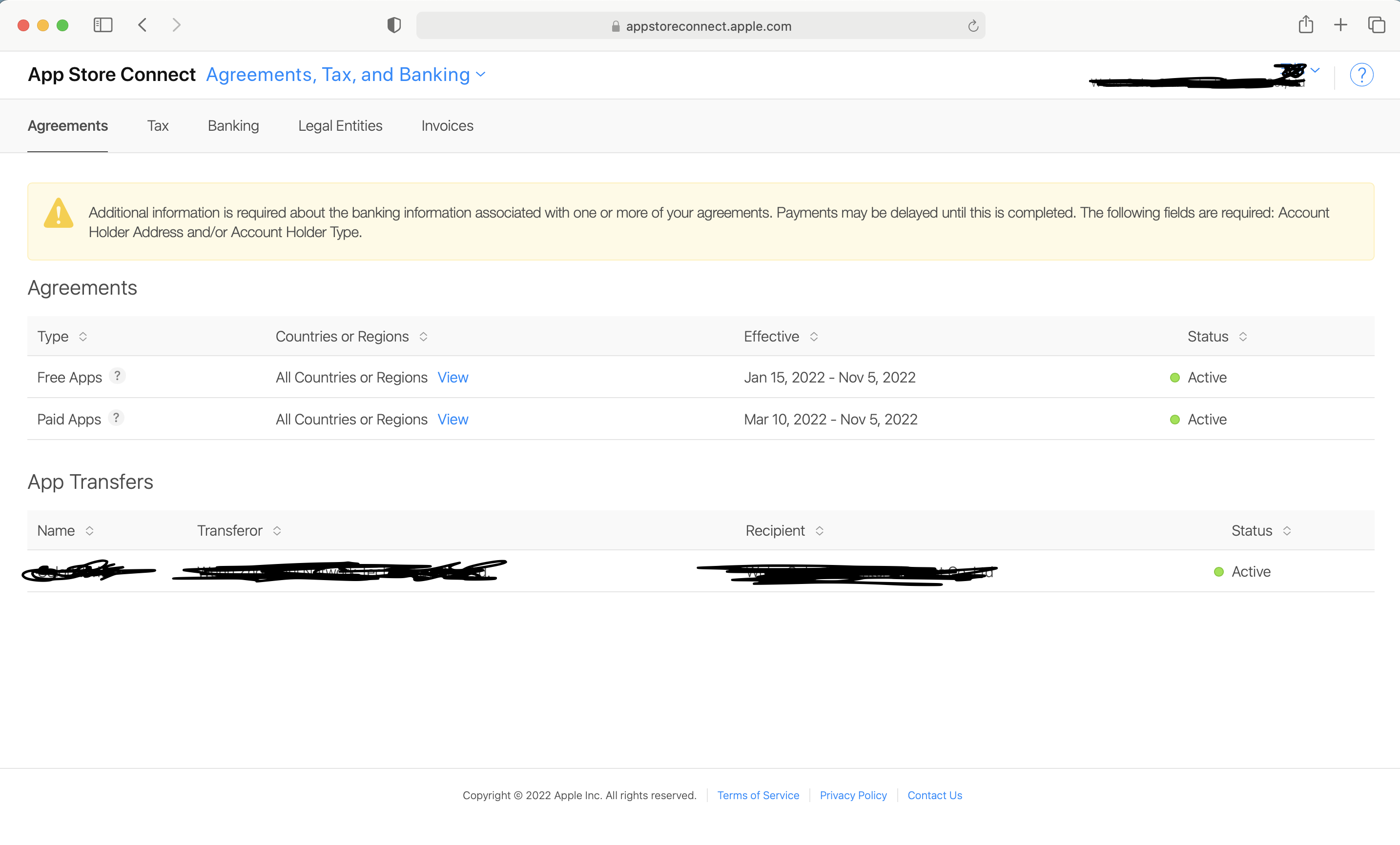View countries for Paid Apps agreement
Viewport: 1400px width, 845px height.
[453, 419]
